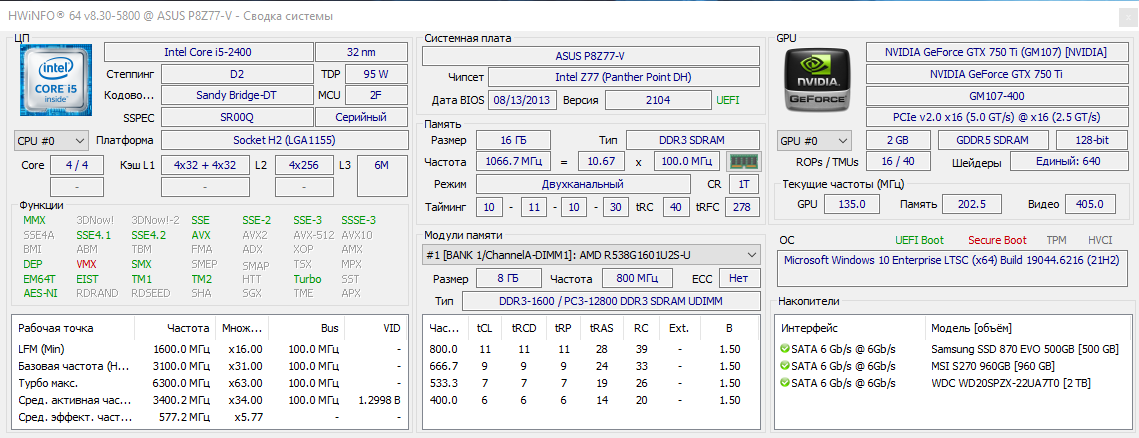Click the HVCI status label
This screenshot has height=438, width=1139.
pyautogui.click(x=1100, y=240)
